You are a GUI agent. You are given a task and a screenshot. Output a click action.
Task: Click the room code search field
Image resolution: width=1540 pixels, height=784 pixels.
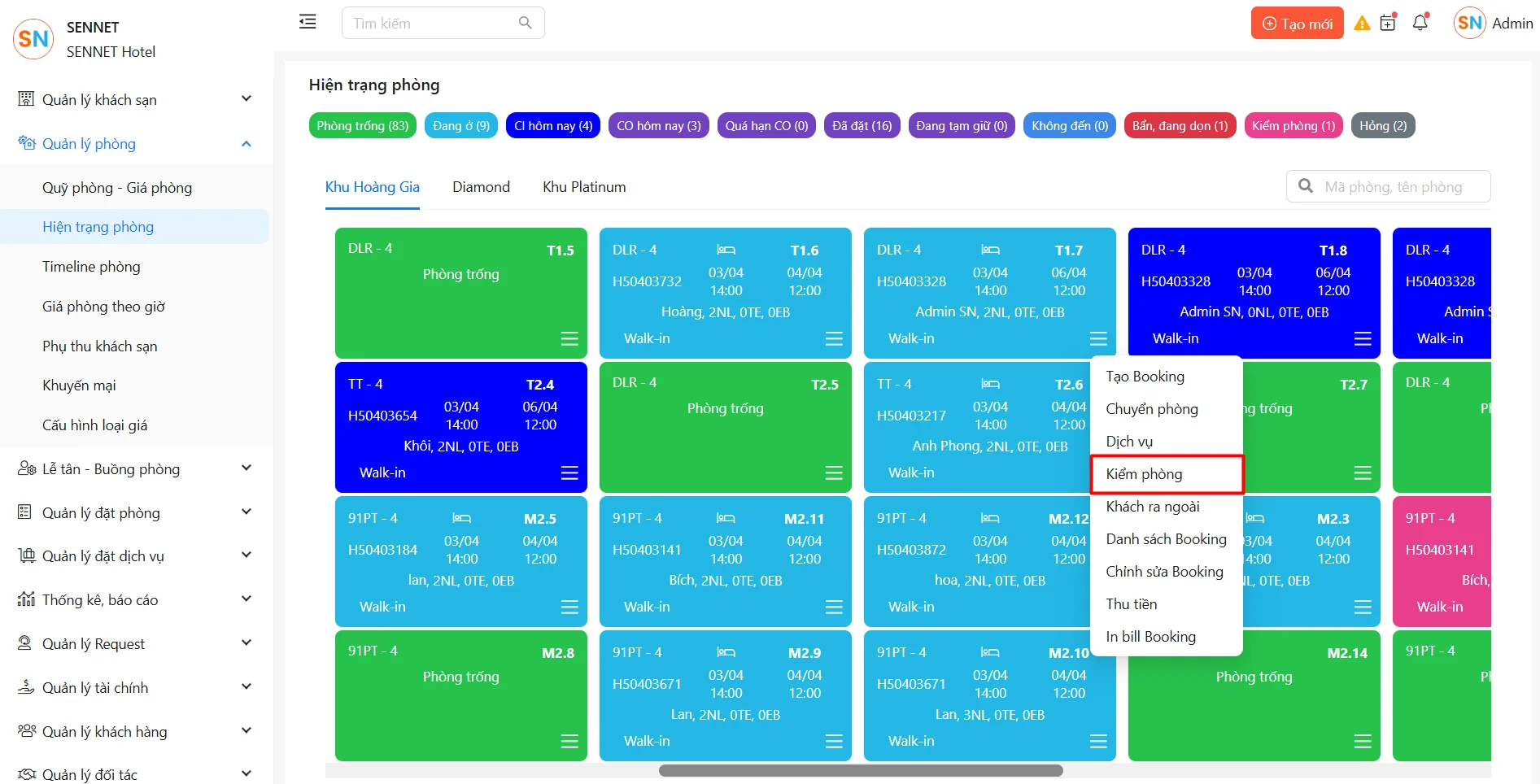coord(1399,187)
